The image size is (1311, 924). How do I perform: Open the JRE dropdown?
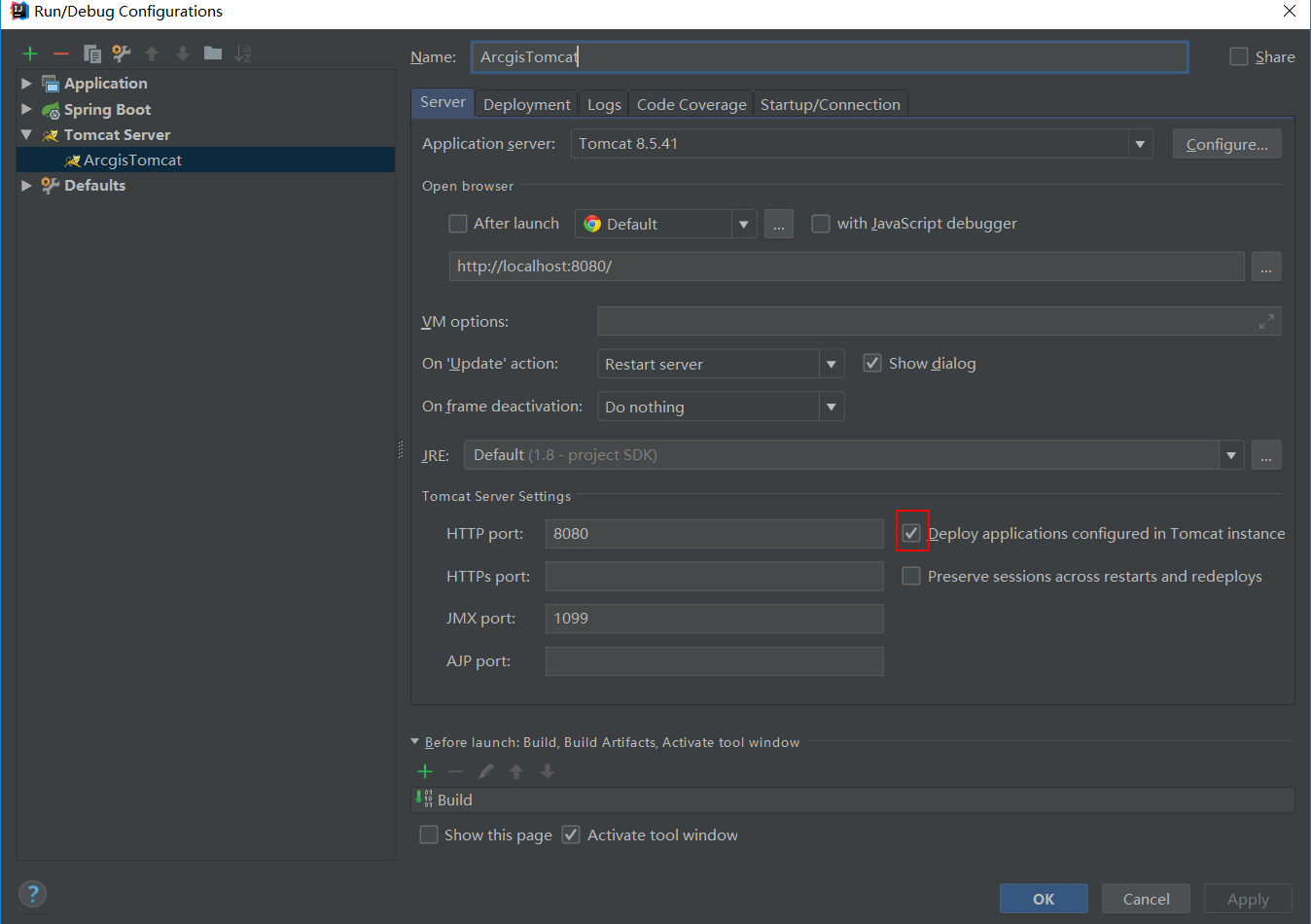[x=1231, y=455]
